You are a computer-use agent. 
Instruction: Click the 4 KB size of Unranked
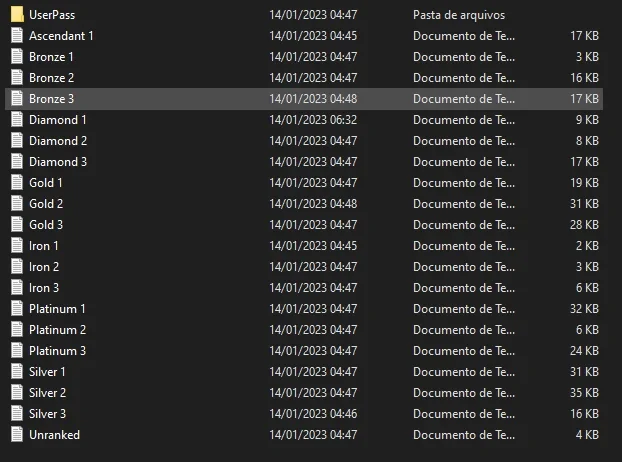click(x=587, y=435)
